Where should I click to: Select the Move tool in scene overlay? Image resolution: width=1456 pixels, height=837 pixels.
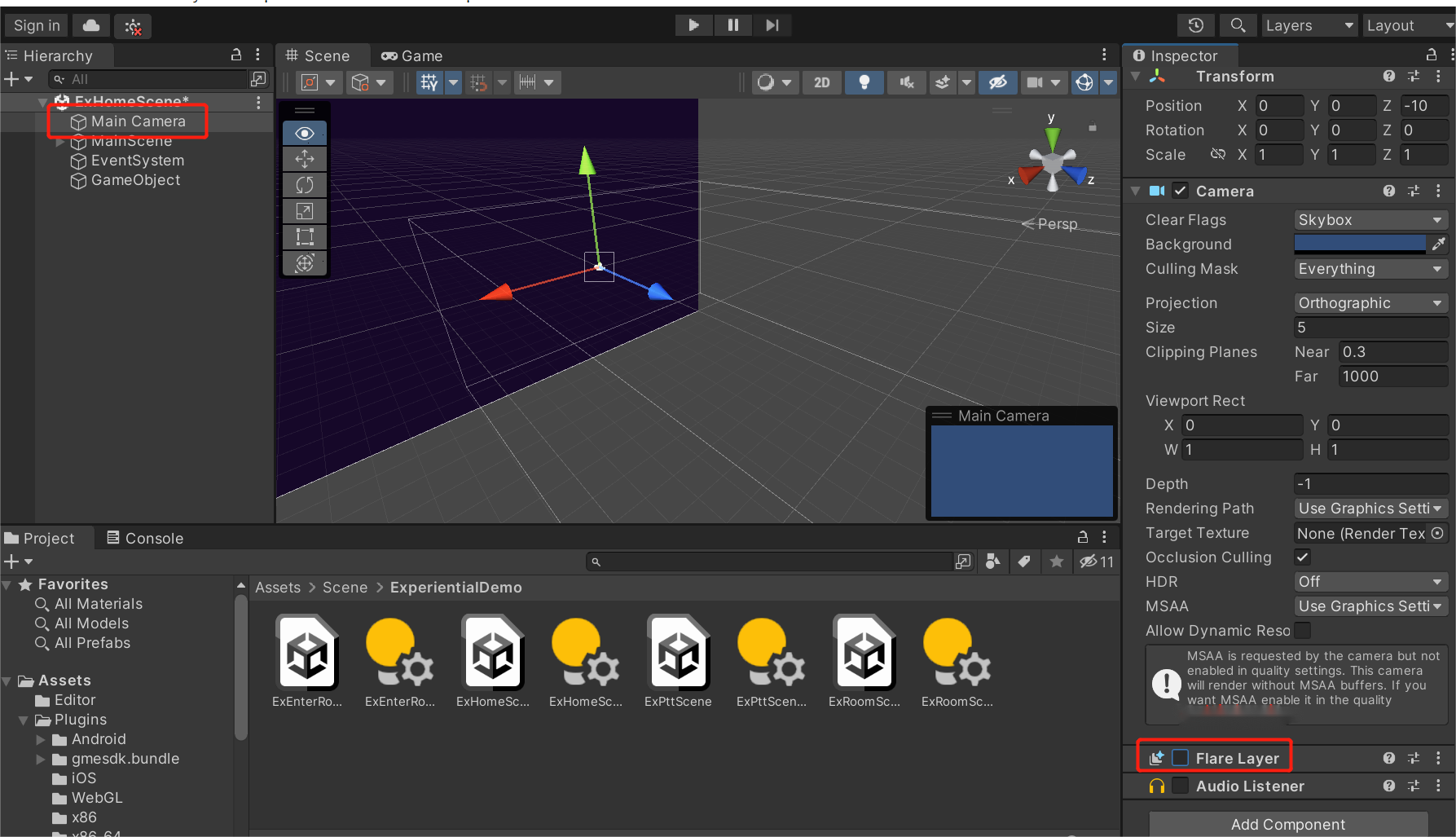[305, 159]
